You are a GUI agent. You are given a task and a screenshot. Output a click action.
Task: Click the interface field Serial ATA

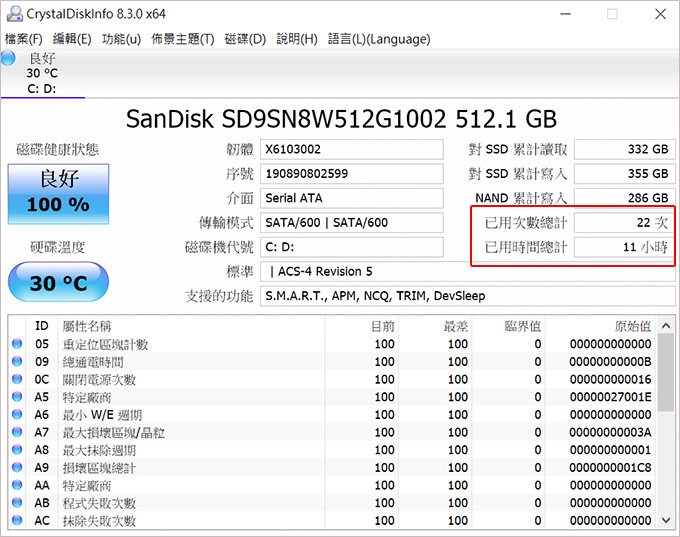coord(352,198)
